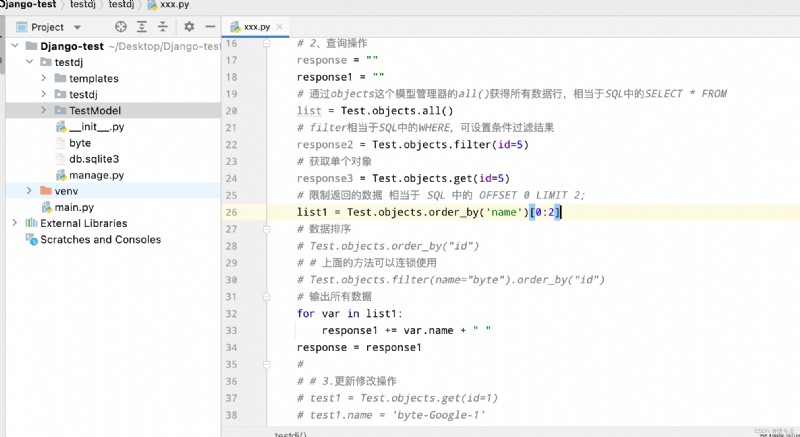The width and height of the screenshot is (800, 437).
Task: Expand the venv folder
Action: (30, 191)
